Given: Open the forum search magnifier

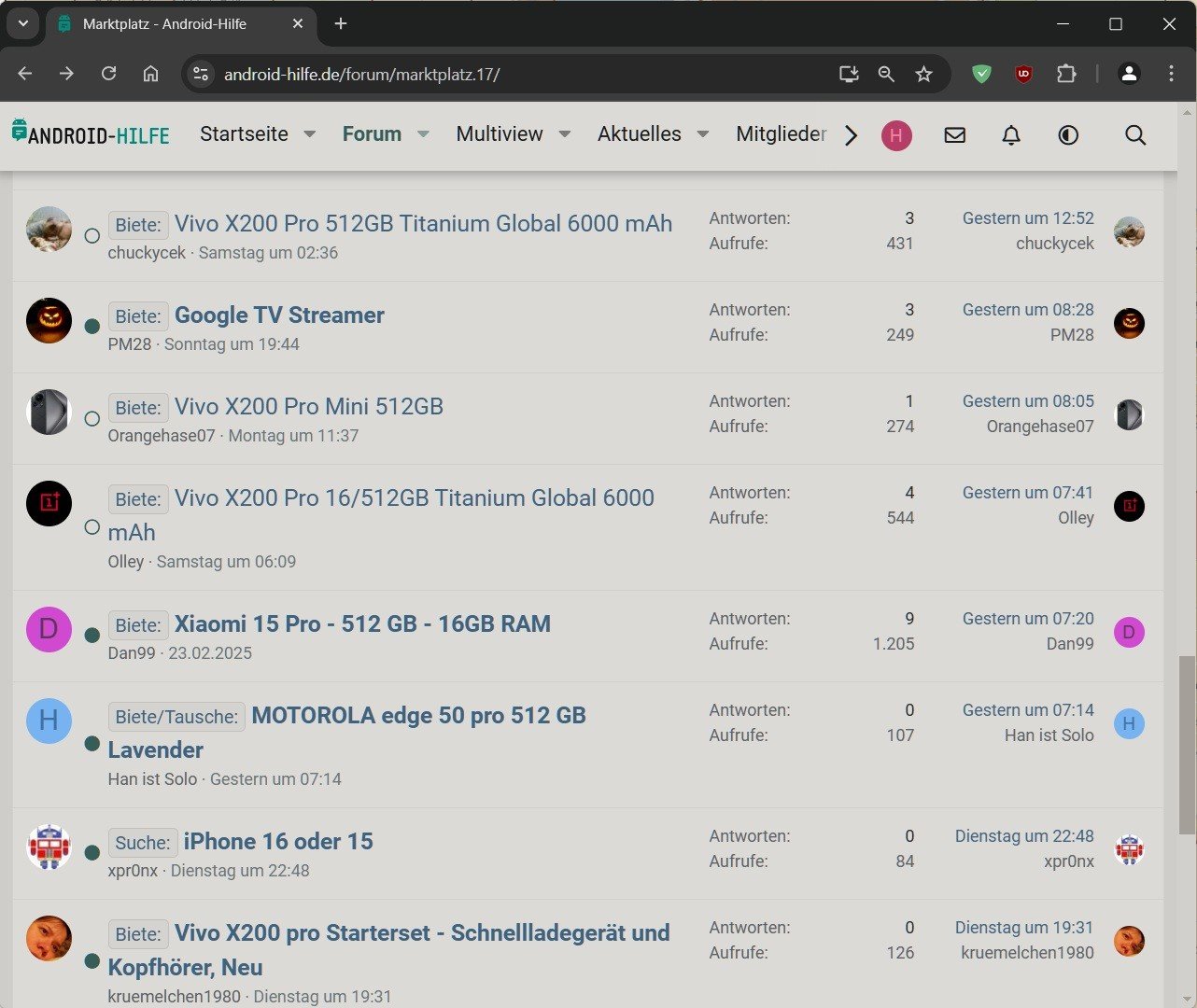Looking at the screenshot, I should click(x=1135, y=135).
